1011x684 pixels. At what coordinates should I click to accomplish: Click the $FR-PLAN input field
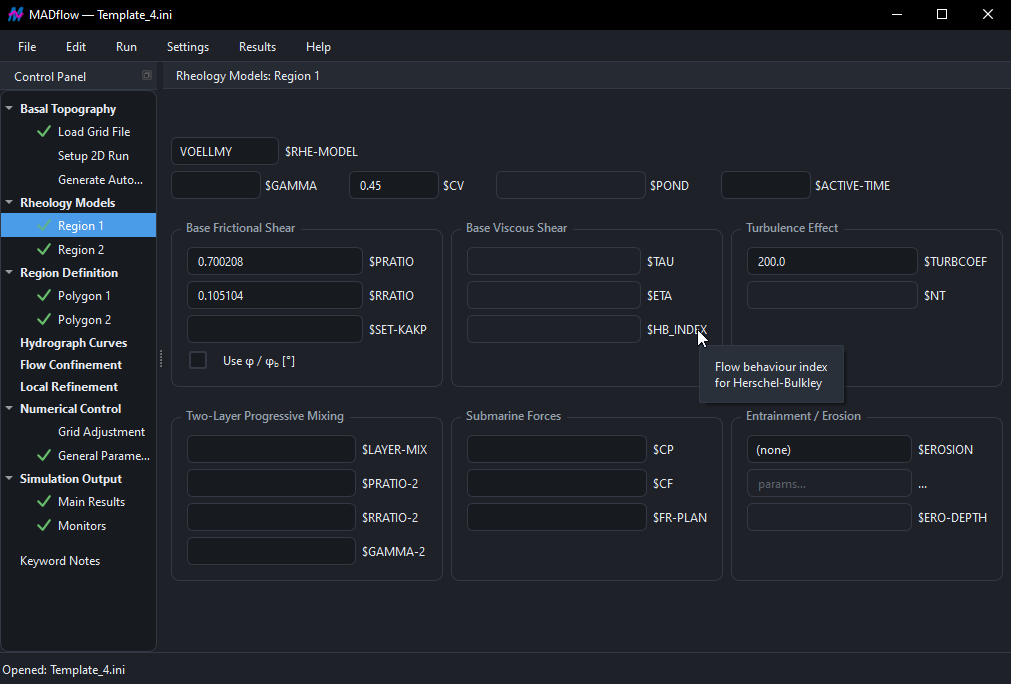click(x=556, y=517)
